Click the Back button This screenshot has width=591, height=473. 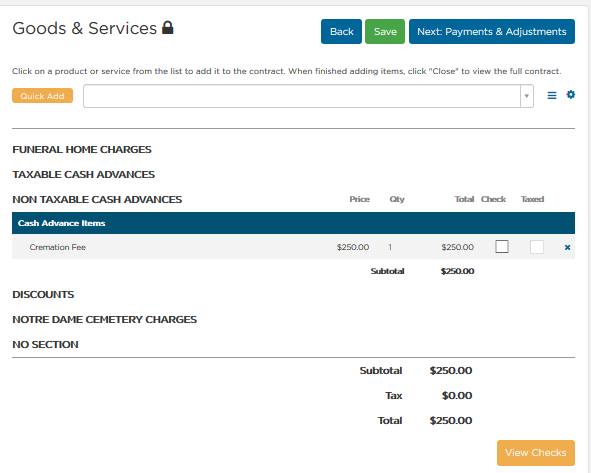click(341, 32)
